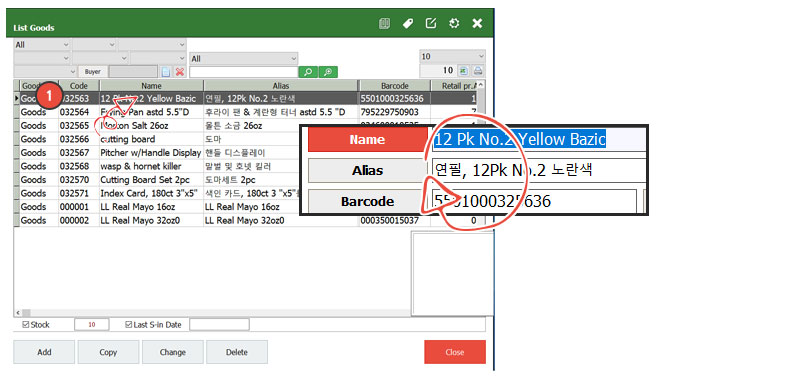Click the table vertical scroll up arrow
This screenshot has width=805, height=377.
(x=481, y=85)
